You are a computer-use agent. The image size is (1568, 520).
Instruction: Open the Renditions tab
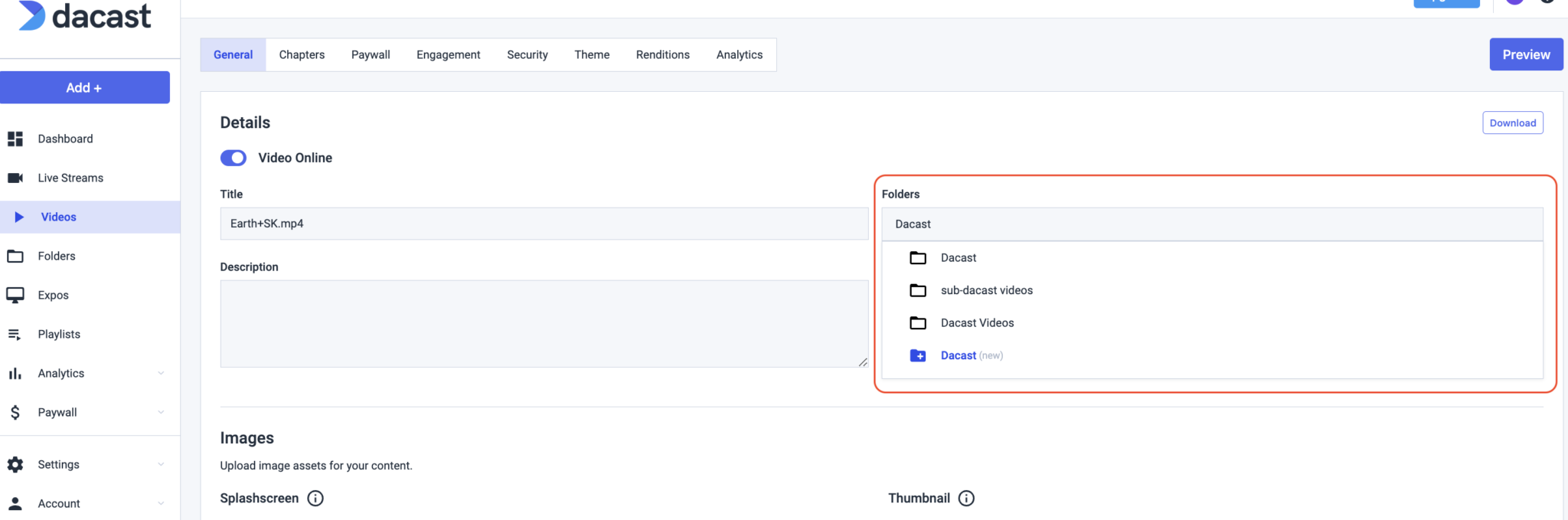tap(663, 54)
